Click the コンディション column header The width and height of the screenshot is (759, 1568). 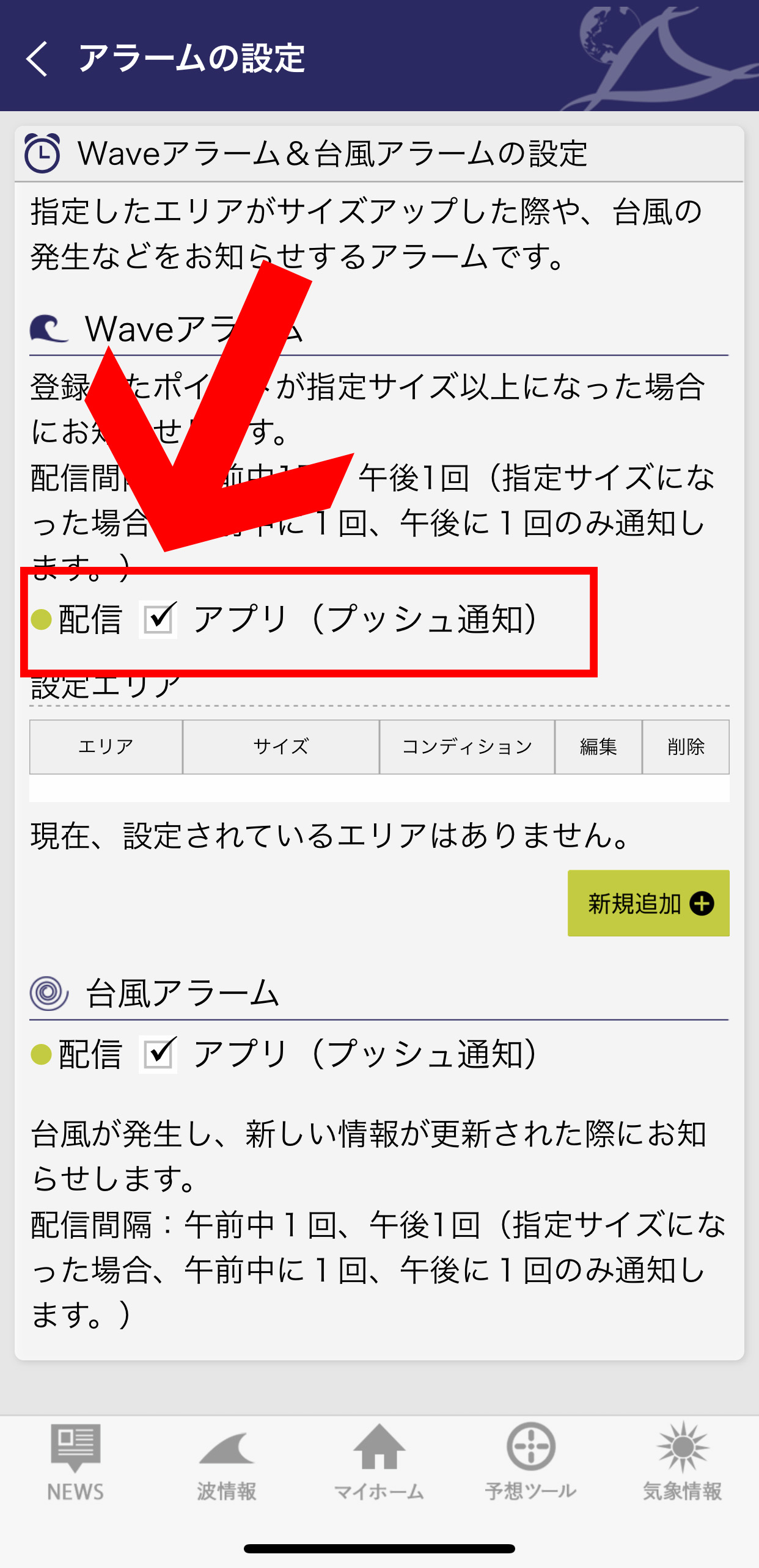[467, 746]
